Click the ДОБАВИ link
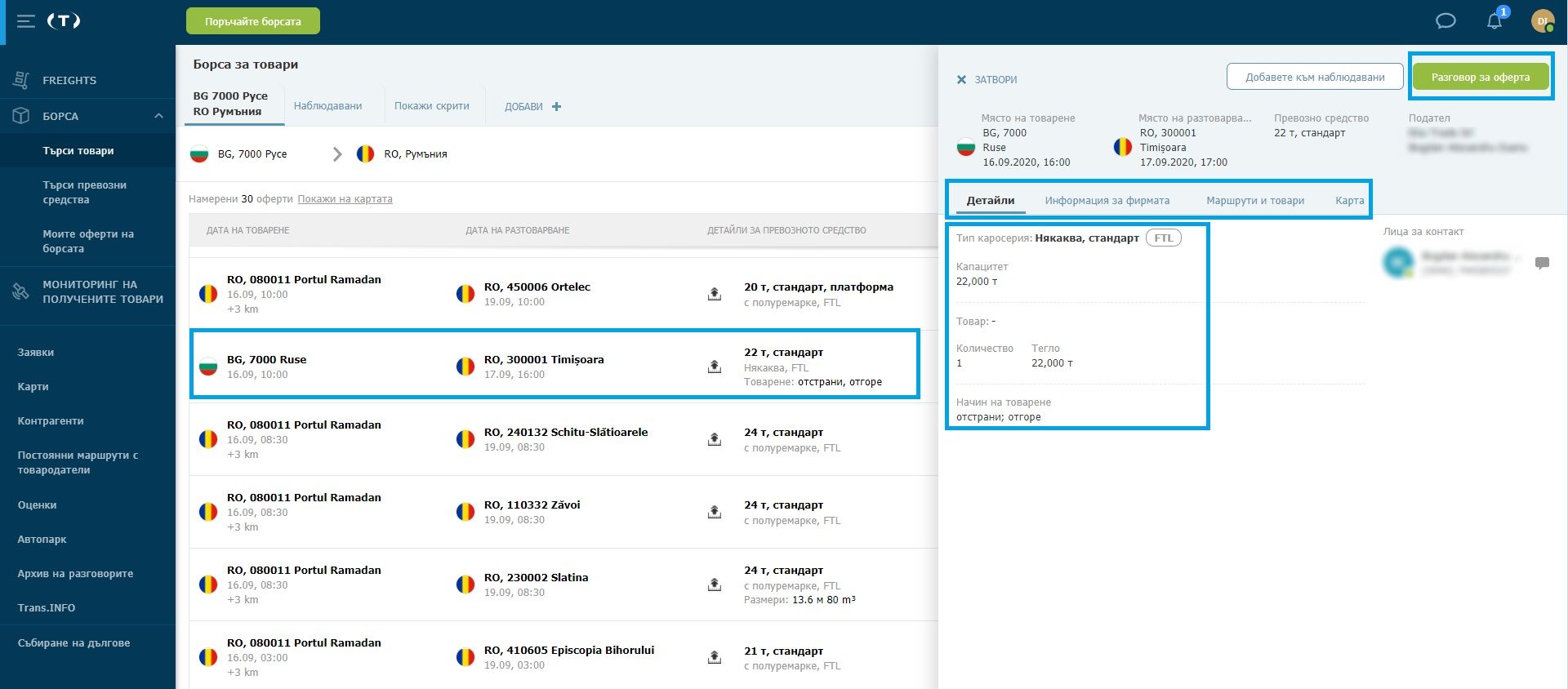This screenshot has height=689, width=1568. pos(523,107)
